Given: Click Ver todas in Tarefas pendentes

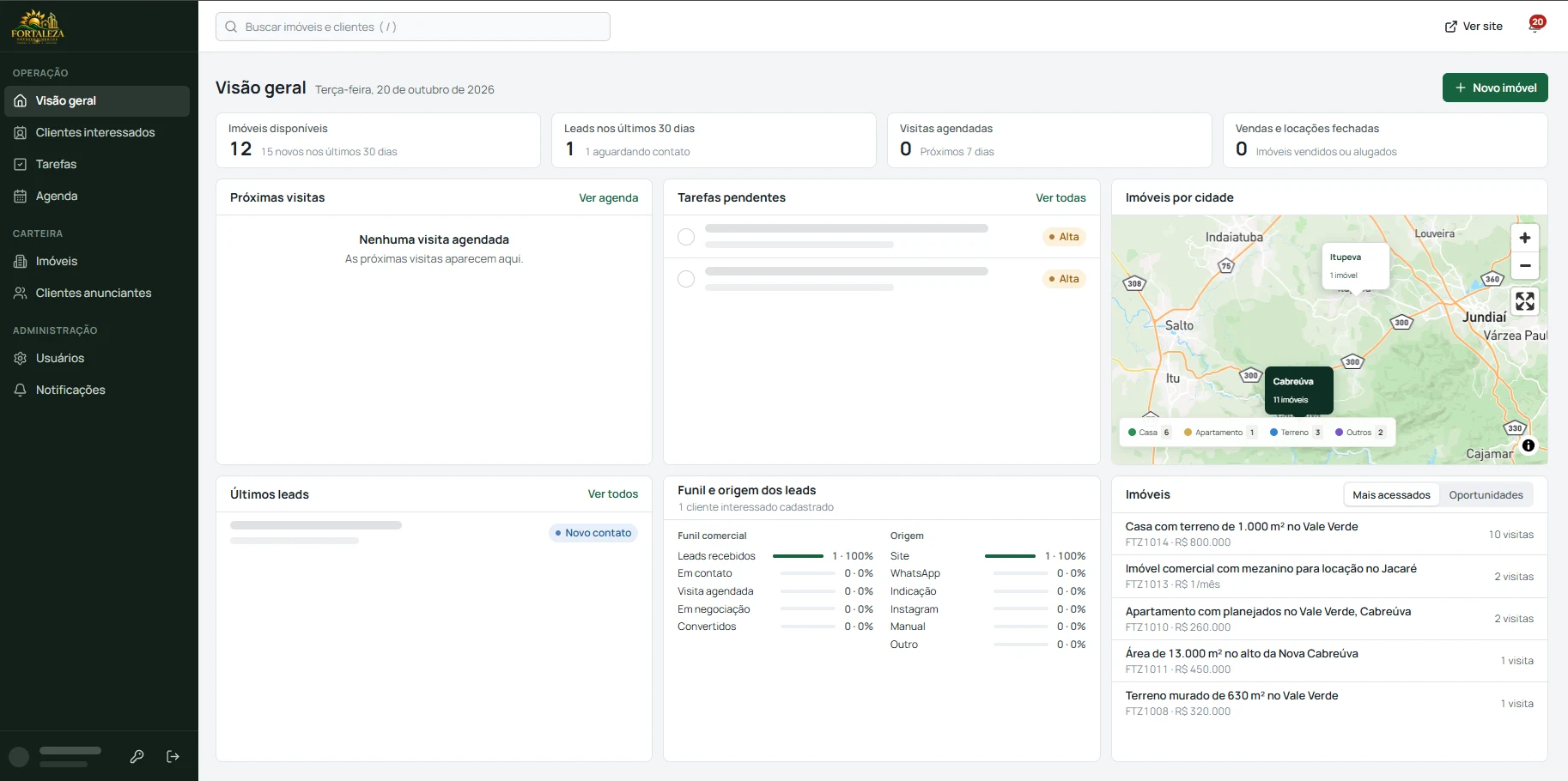Looking at the screenshot, I should point(1061,197).
